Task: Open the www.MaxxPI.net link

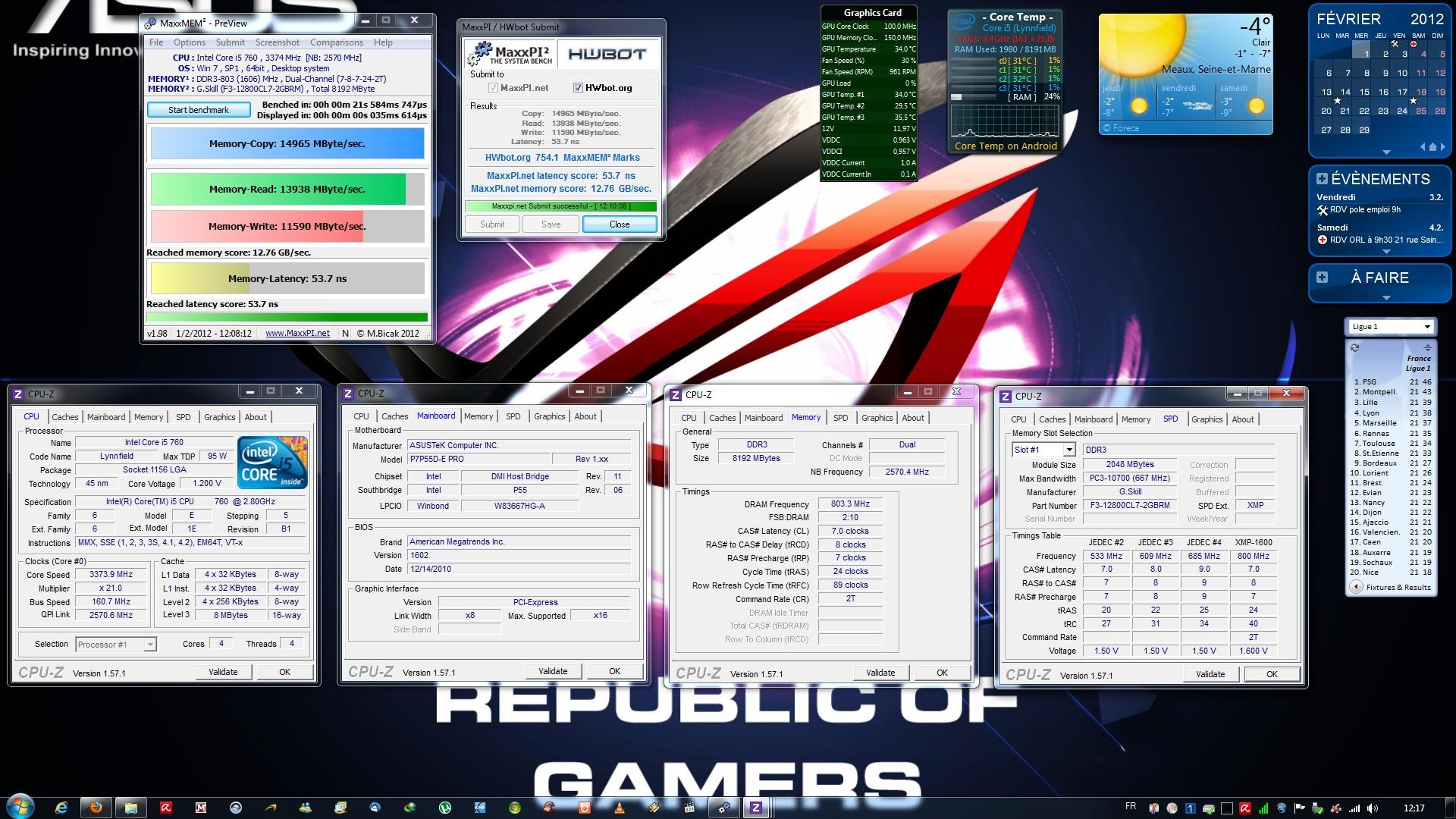Action: tap(297, 333)
